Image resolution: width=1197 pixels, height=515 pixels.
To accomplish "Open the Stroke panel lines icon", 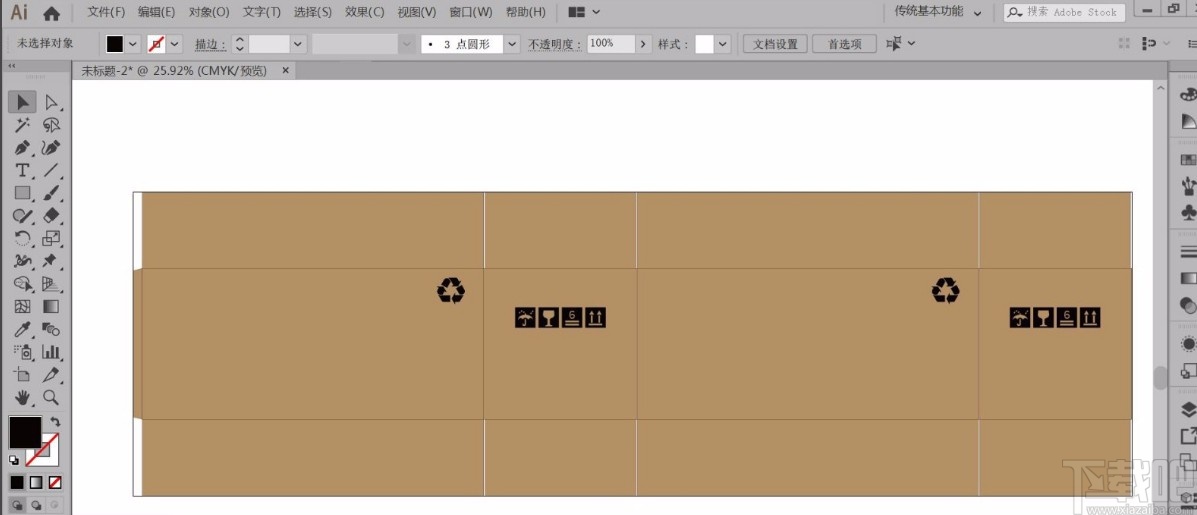I will [x=1188, y=251].
